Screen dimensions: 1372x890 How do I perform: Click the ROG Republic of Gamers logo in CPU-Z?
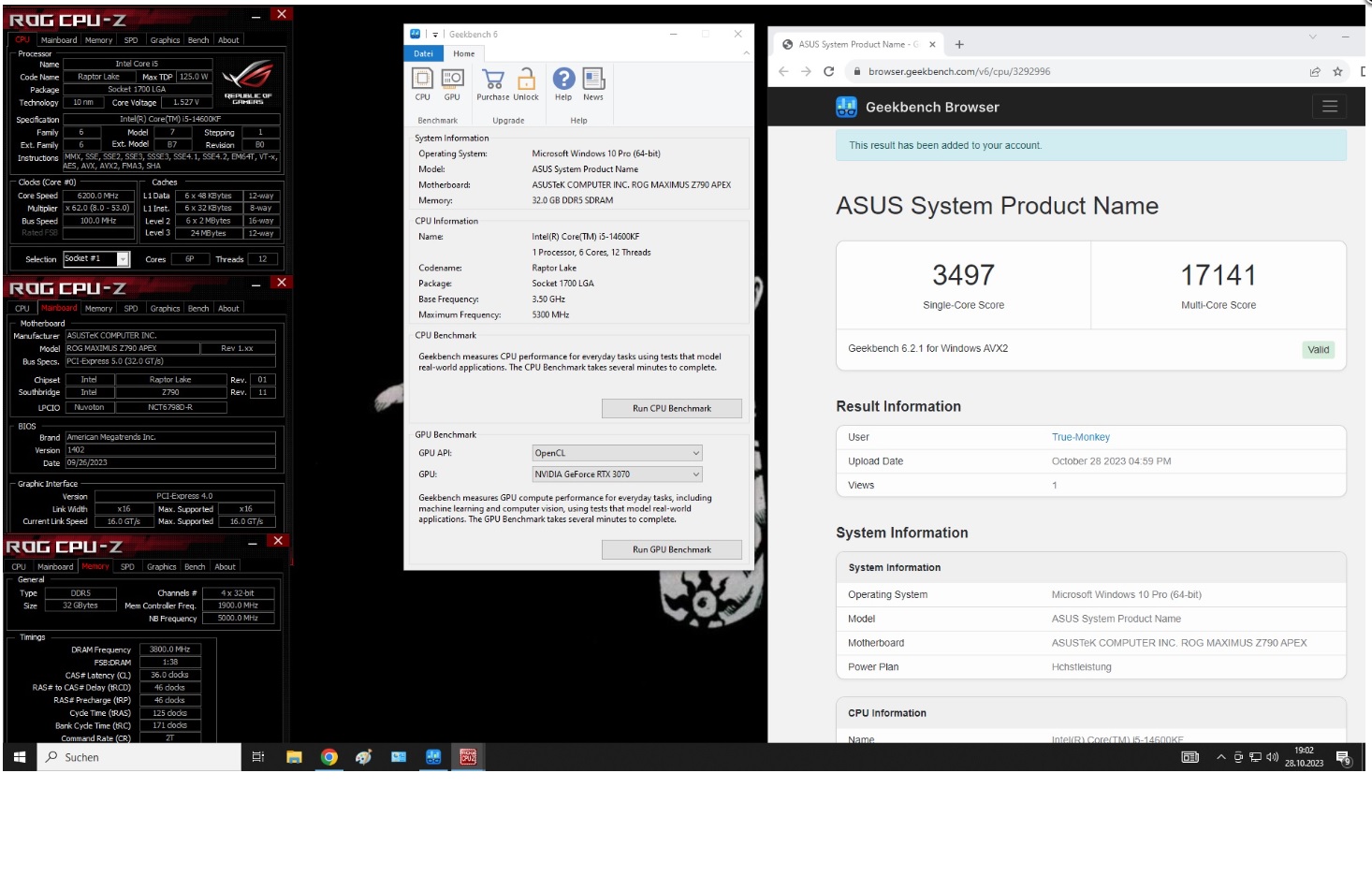click(248, 81)
